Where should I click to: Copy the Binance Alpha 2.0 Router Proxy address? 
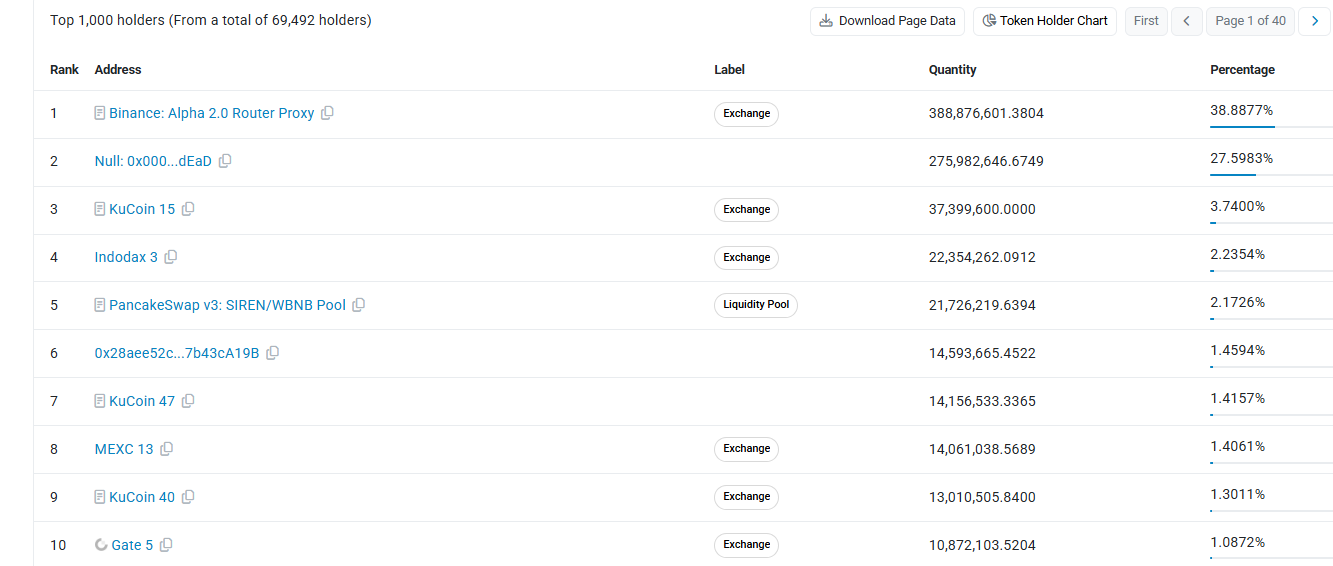[x=327, y=113]
